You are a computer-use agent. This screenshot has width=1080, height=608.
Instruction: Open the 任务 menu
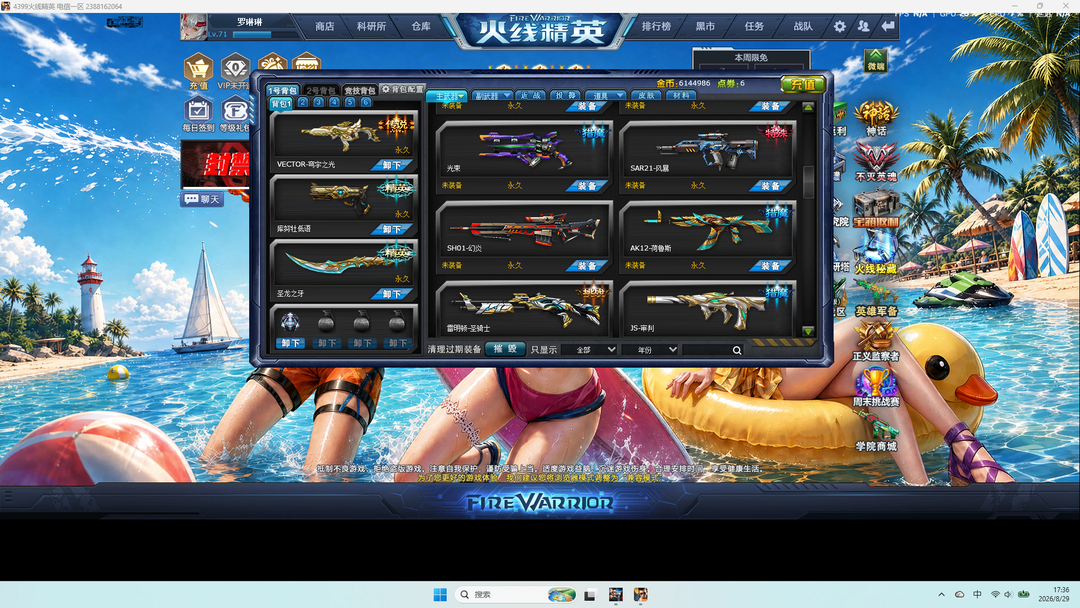click(754, 26)
